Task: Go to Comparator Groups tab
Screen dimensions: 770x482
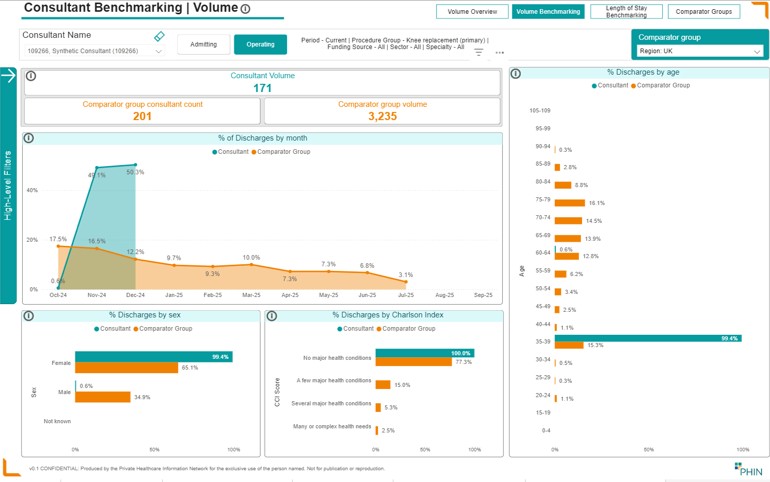Action: [x=704, y=12]
